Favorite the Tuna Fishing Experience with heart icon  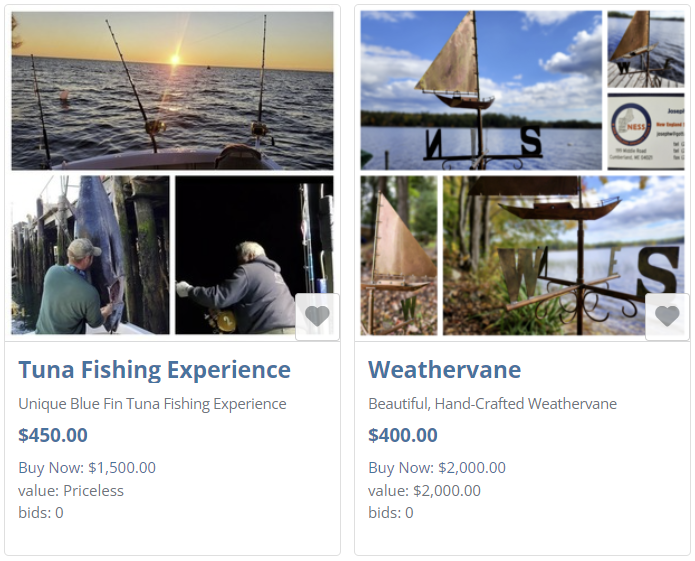[x=317, y=316]
